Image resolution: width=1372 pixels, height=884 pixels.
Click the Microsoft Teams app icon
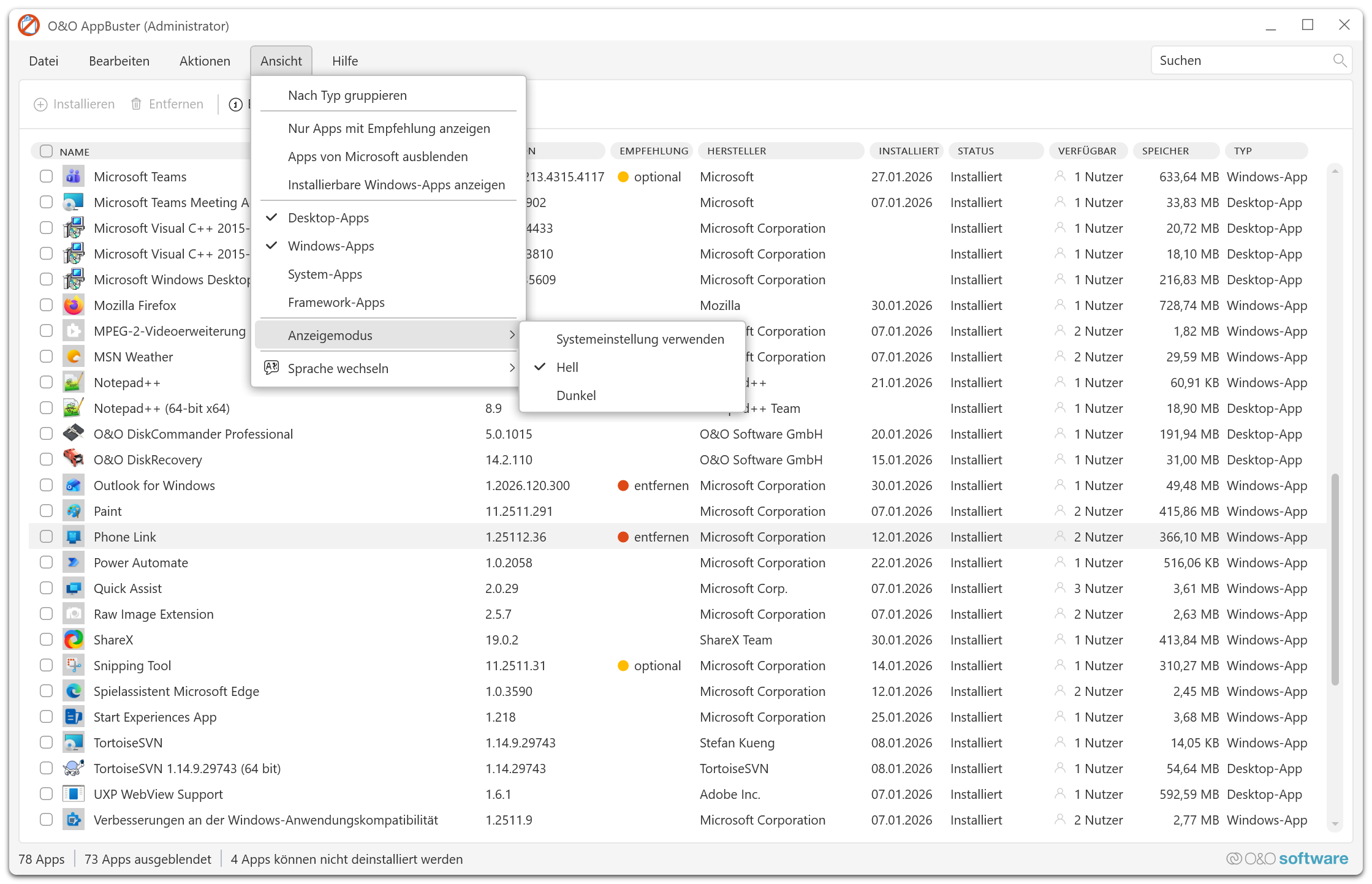point(74,176)
